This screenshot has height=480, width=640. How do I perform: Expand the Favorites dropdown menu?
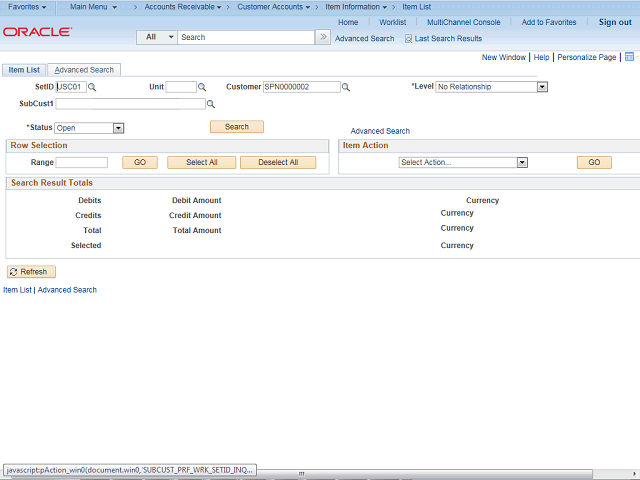coord(27,7)
